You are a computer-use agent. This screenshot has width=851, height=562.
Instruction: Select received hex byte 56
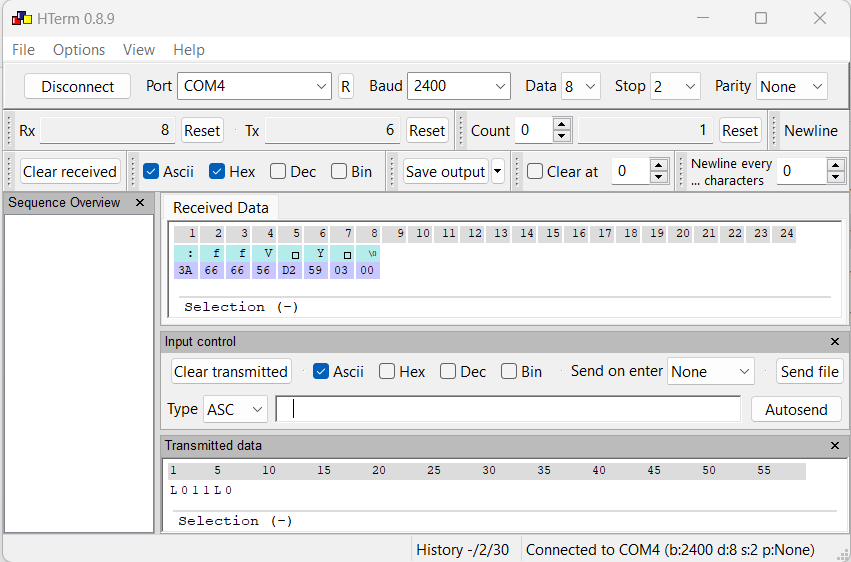[x=263, y=270]
